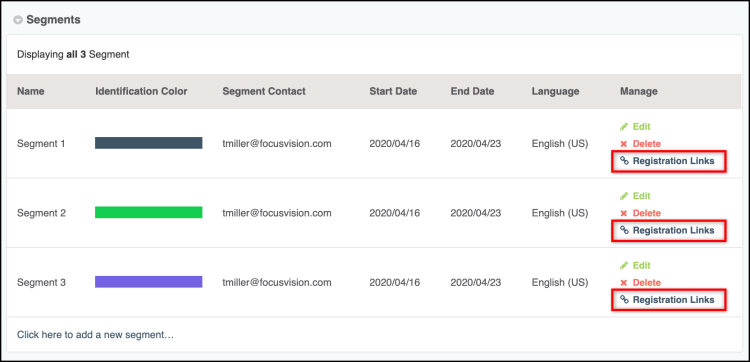This screenshot has height=362, width=750.
Task: Click Segment 3 language English (US)
Action: pos(560,282)
